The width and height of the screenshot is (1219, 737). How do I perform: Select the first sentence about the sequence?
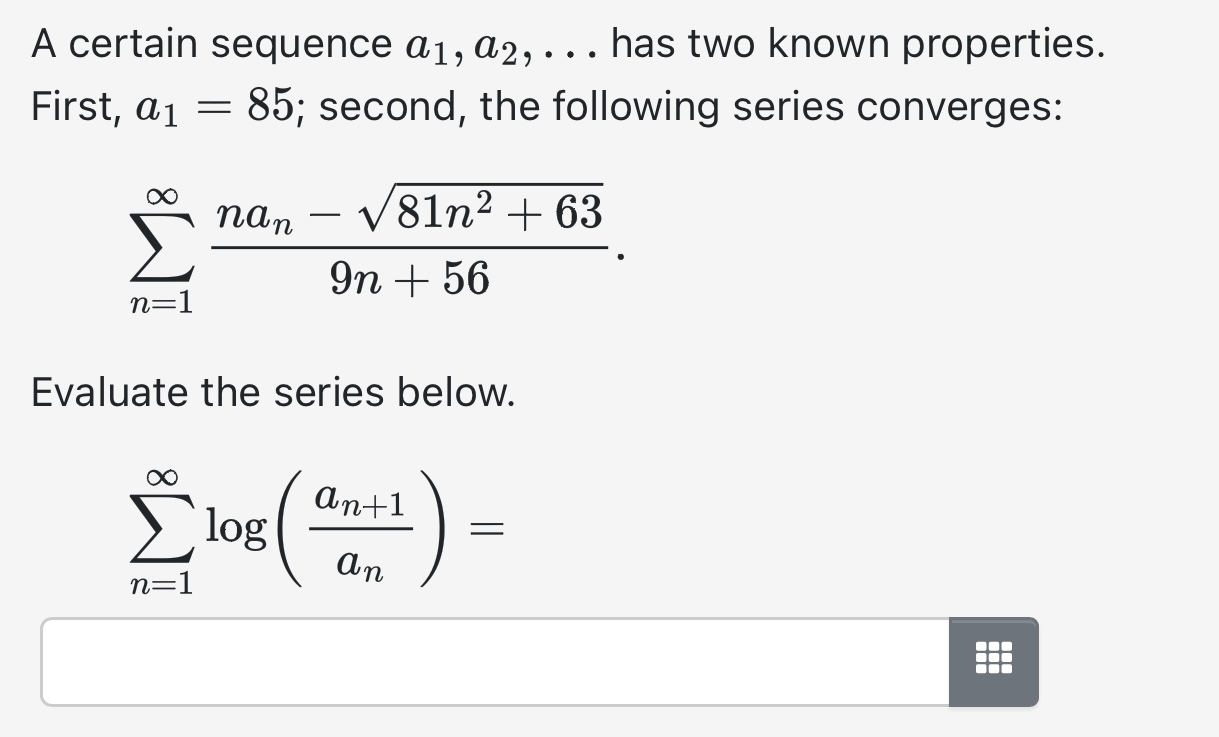tap(565, 41)
